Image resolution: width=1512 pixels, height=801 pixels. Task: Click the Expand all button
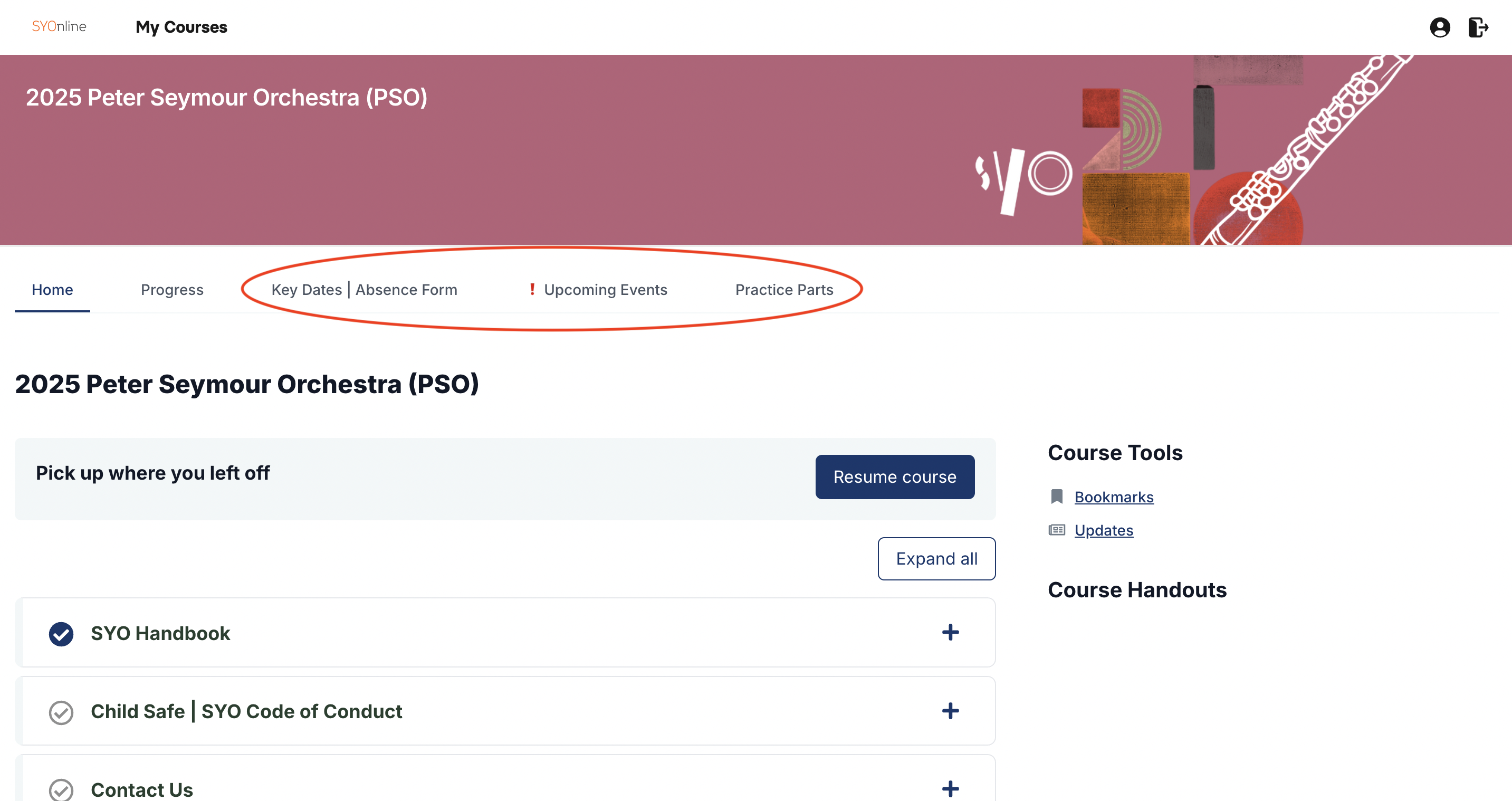936,558
